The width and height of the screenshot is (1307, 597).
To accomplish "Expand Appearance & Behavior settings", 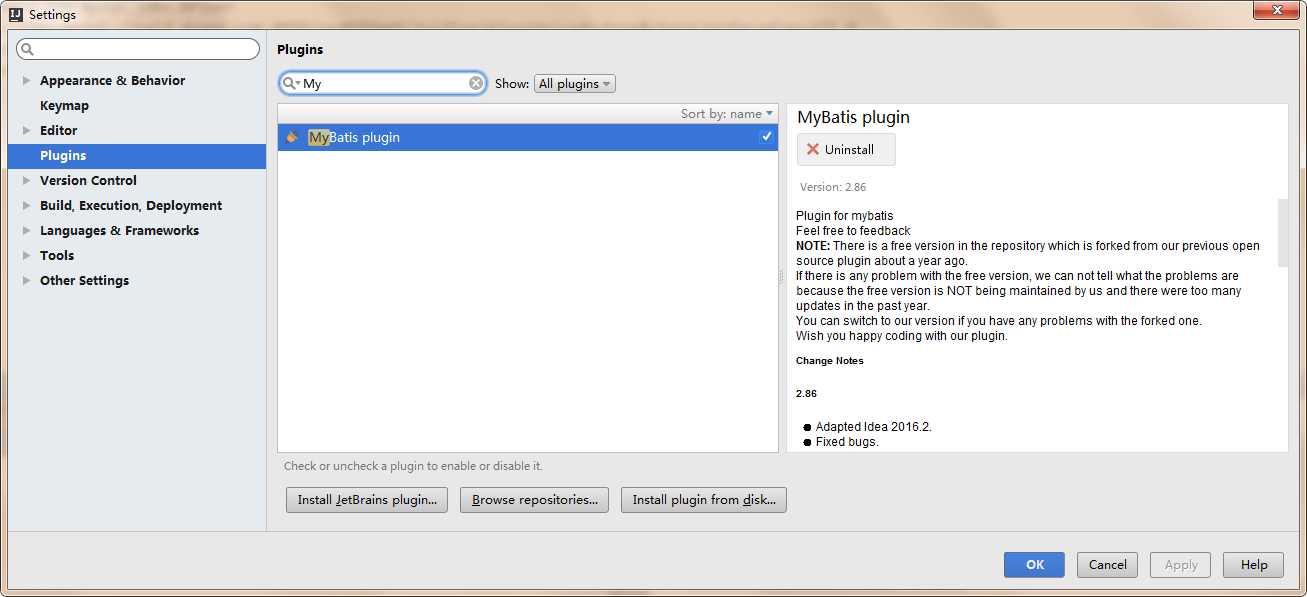I will [27, 81].
